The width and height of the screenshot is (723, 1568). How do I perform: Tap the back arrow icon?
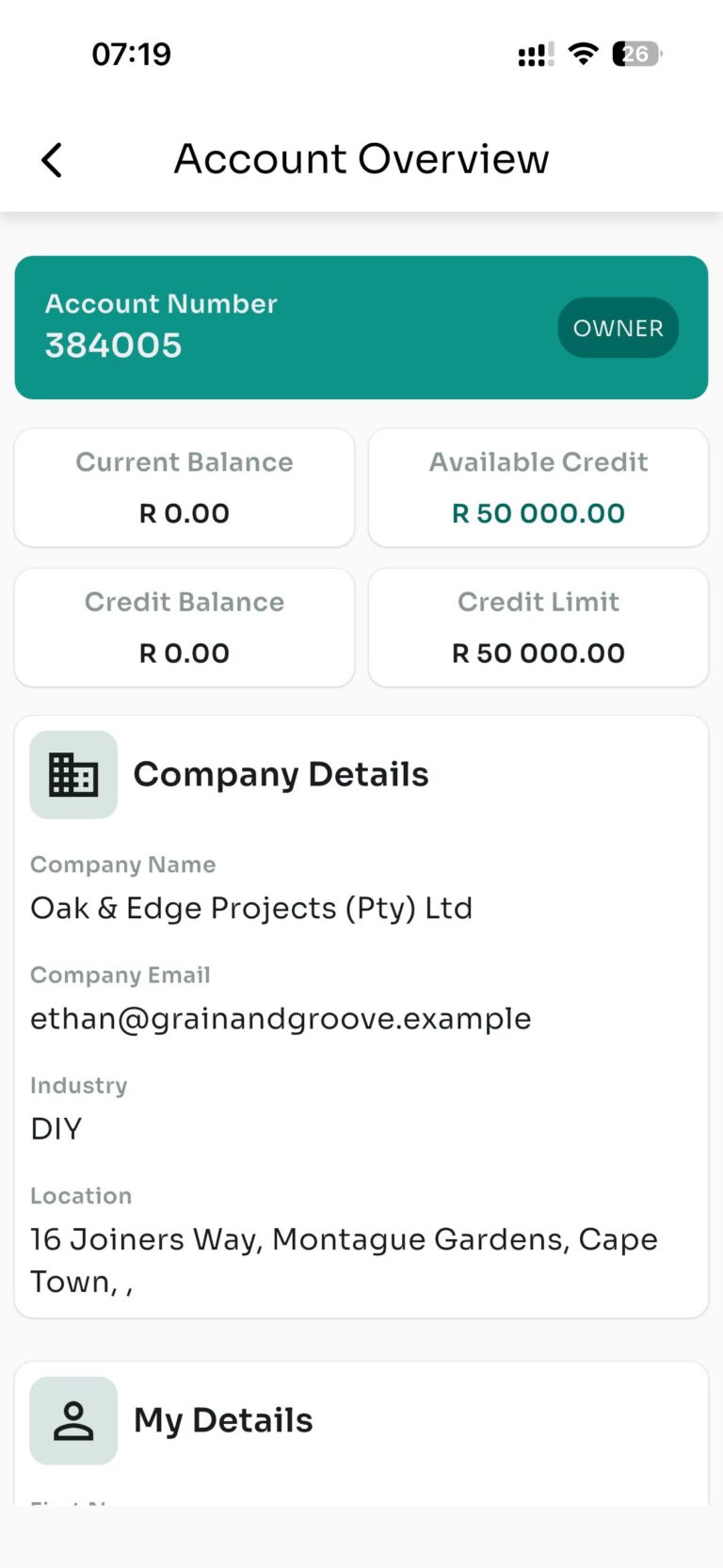pyautogui.click(x=52, y=160)
